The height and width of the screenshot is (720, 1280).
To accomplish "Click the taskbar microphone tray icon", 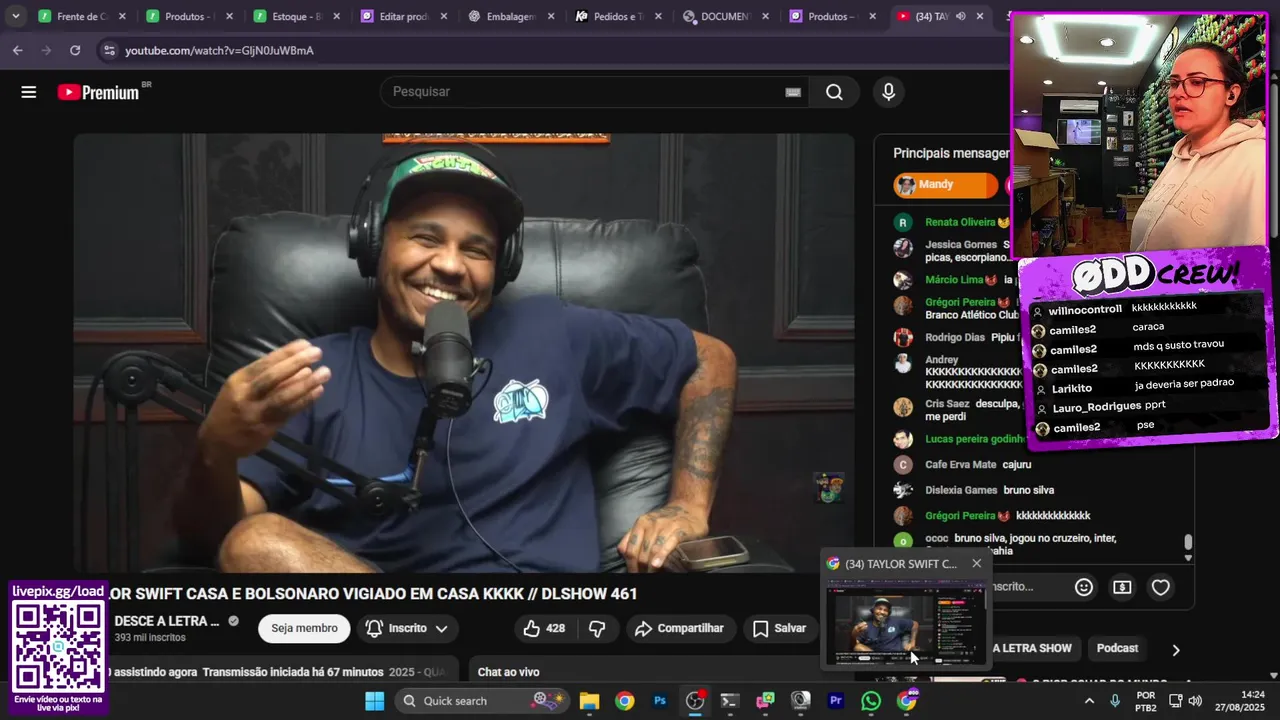I will (x=1115, y=701).
